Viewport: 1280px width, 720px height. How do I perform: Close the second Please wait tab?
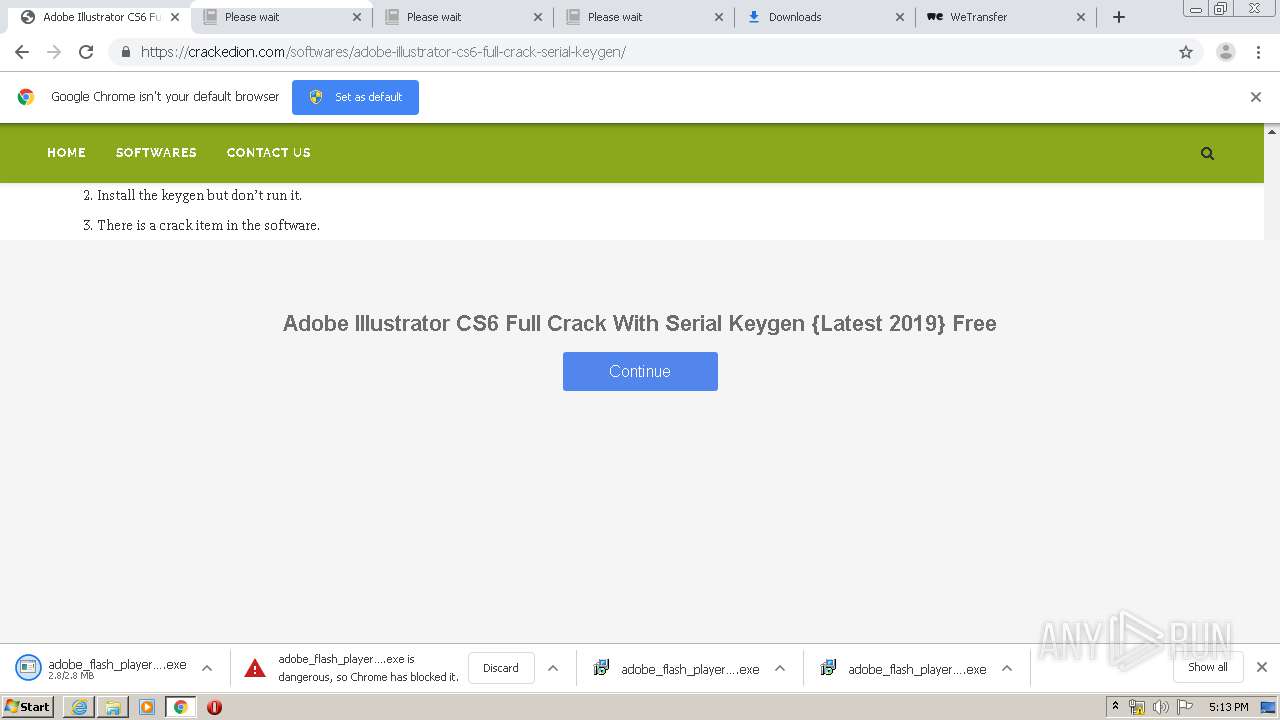pos(538,17)
